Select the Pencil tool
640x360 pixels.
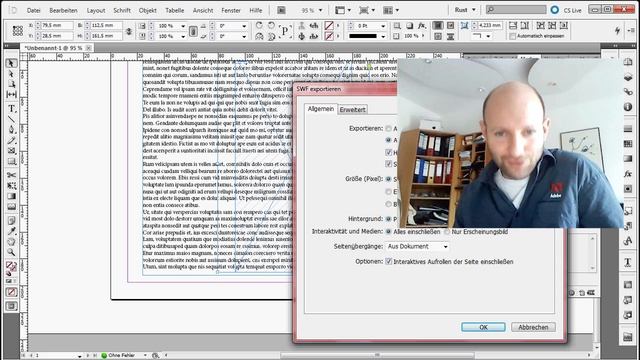(11, 140)
